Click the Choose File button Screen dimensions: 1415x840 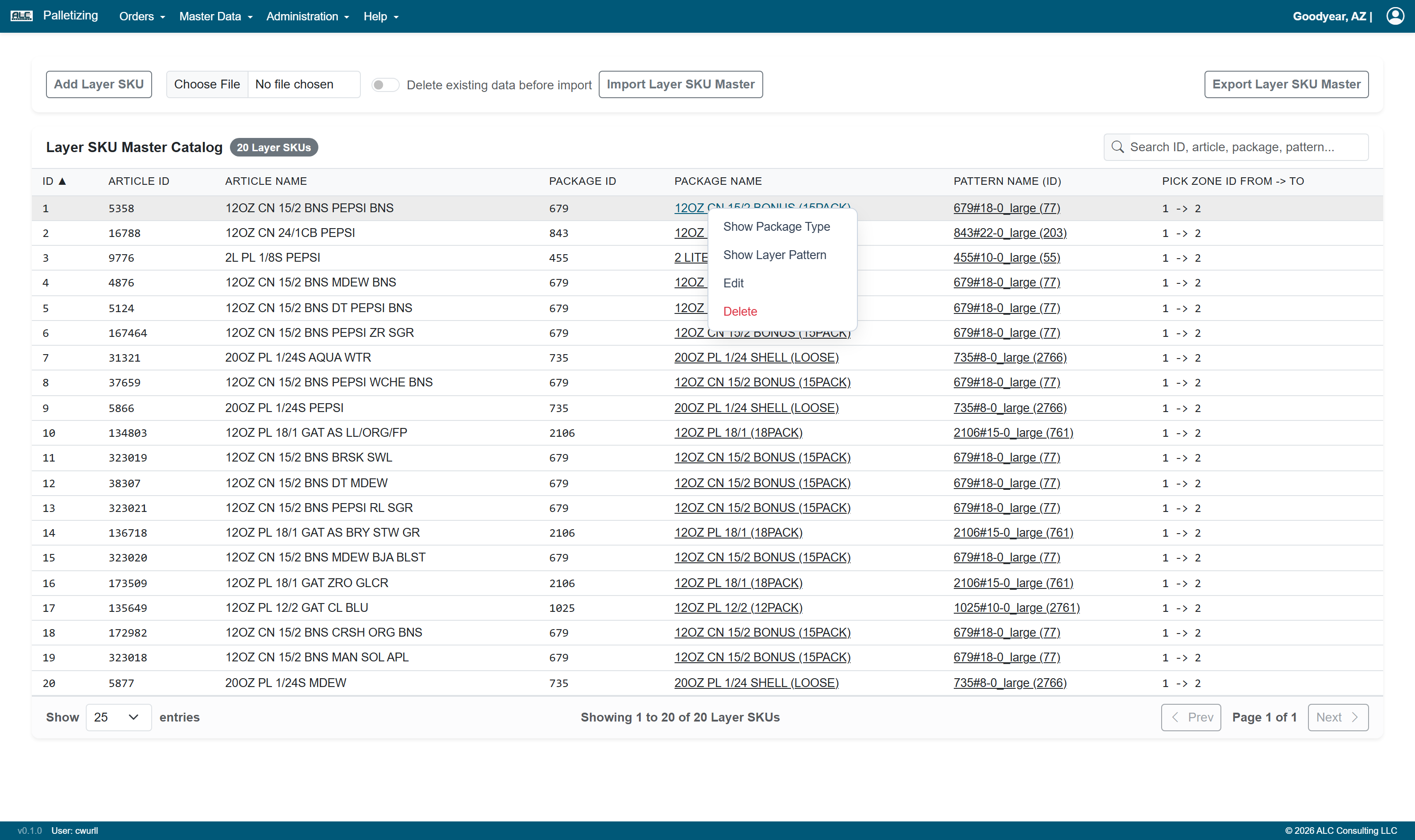click(207, 84)
